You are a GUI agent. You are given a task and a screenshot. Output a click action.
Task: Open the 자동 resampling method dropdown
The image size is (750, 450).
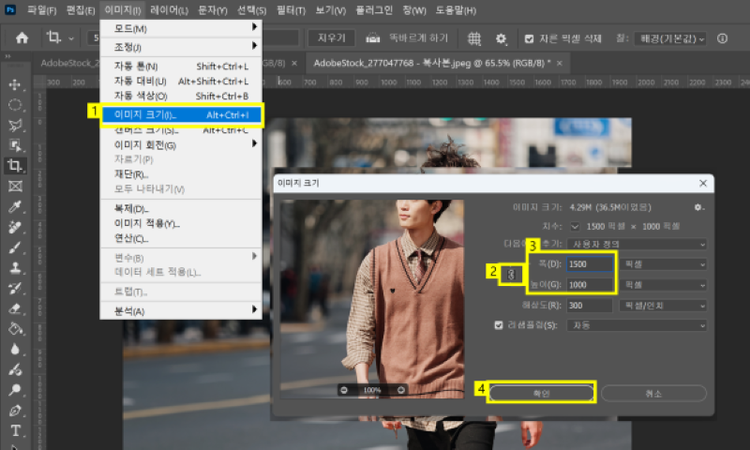[x=637, y=326]
